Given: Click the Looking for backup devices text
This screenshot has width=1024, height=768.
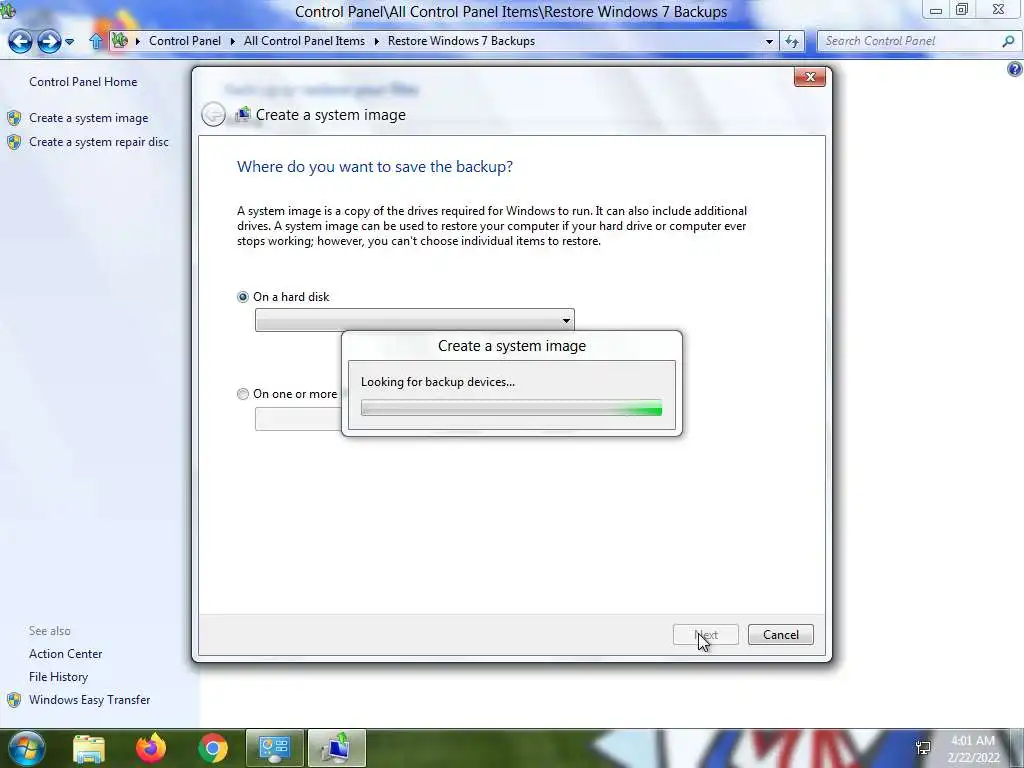Looking at the screenshot, I should click(438, 382).
